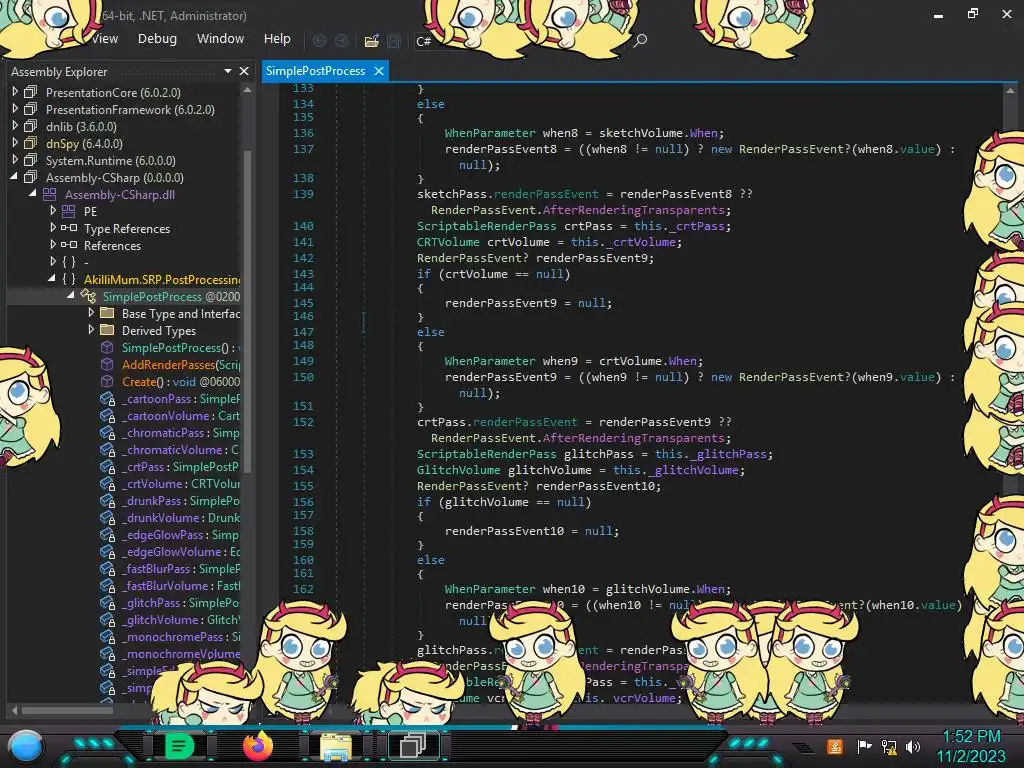Collapse the SimplePostProcess class node

pos(71,295)
